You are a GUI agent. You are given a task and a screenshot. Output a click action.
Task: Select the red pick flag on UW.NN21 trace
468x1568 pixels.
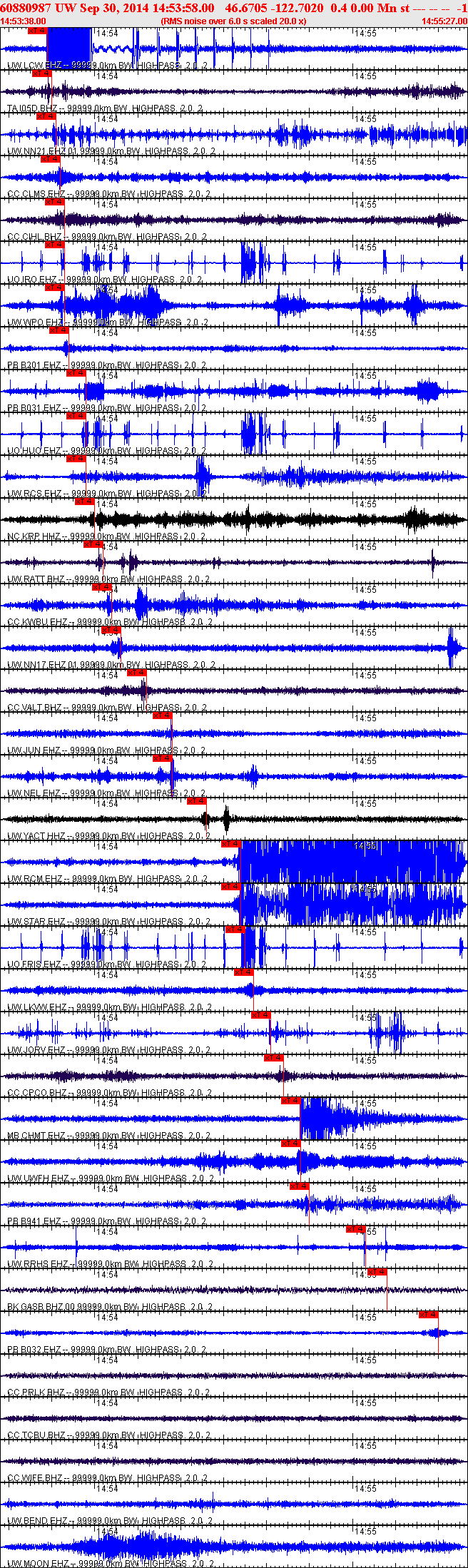click(x=46, y=116)
